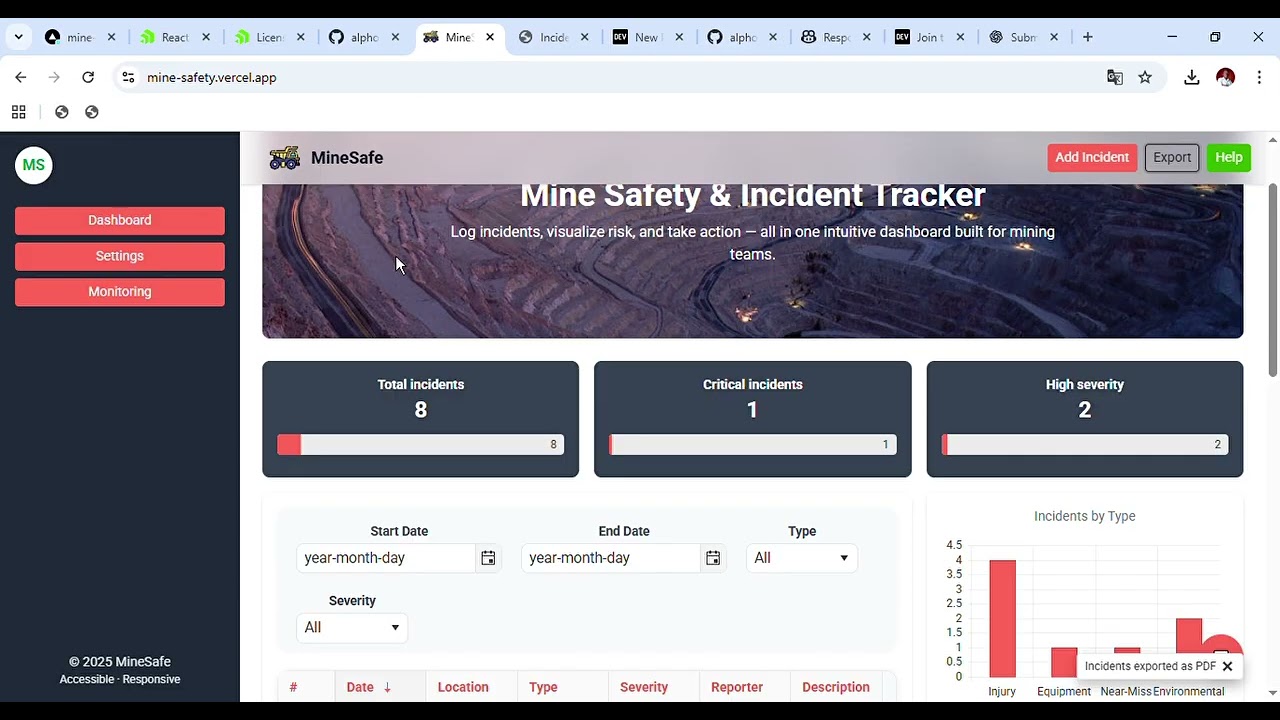The width and height of the screenshot is (1280, 720).
Task: Click the Incidents by Type chart title
Action: (x=1085, y=516)
